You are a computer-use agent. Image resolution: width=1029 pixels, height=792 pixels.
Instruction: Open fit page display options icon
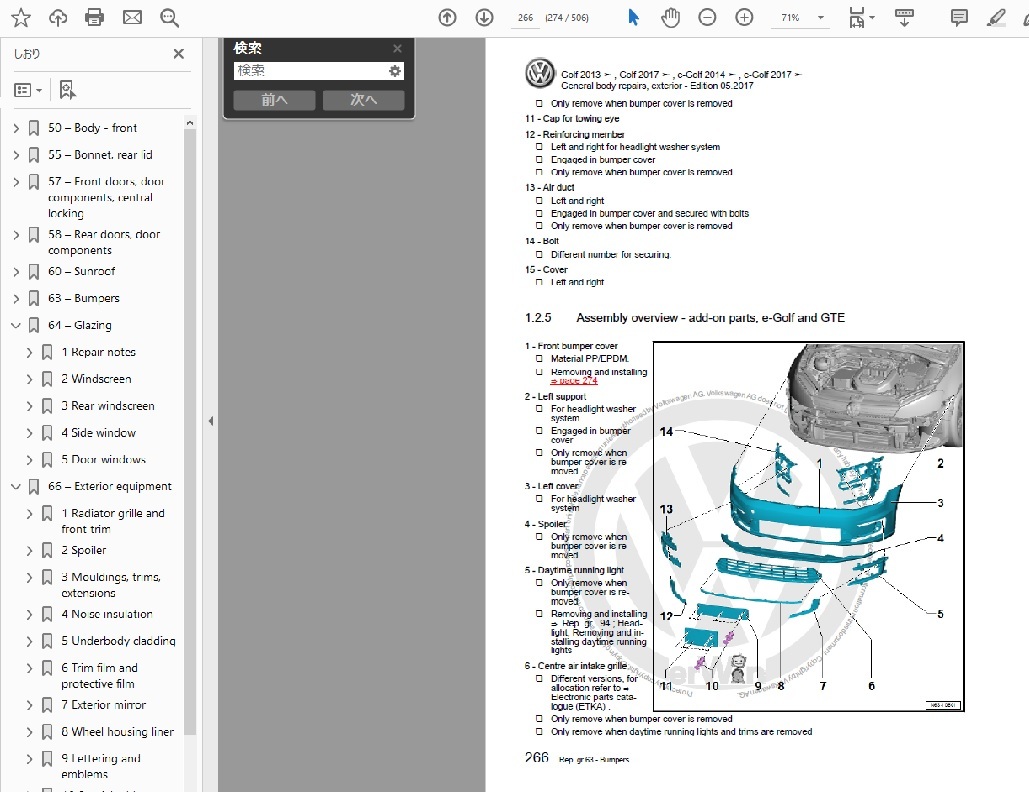860,18
